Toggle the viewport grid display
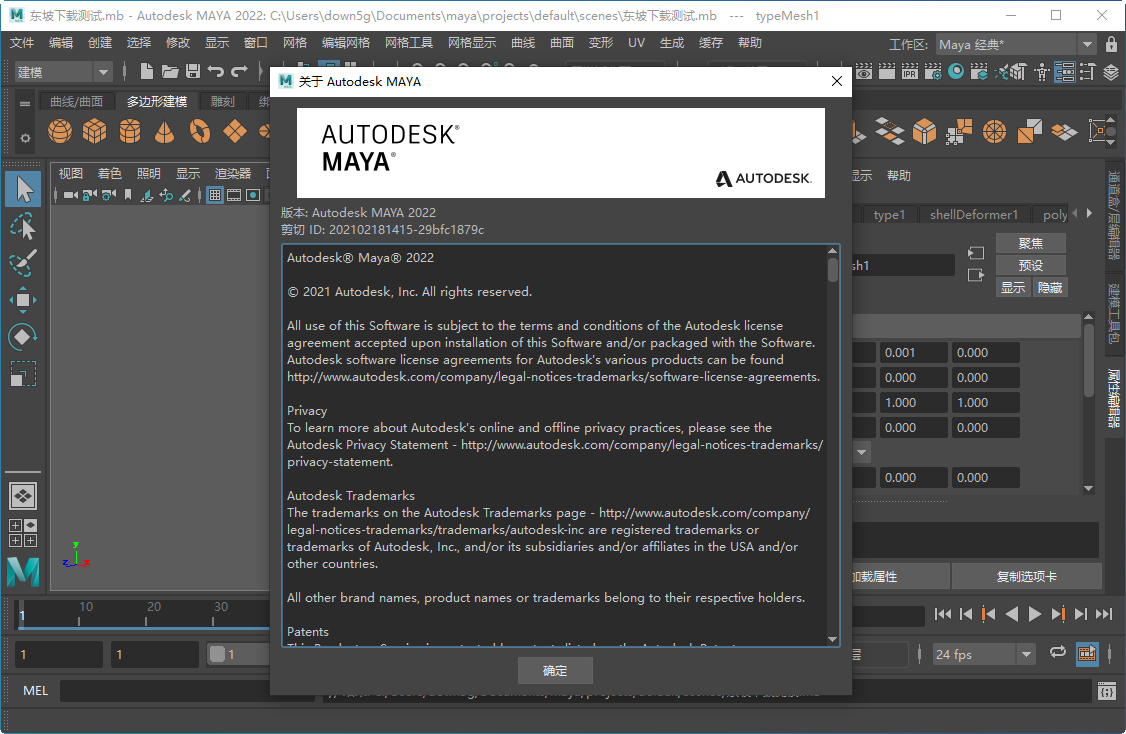 coord(214,195)
